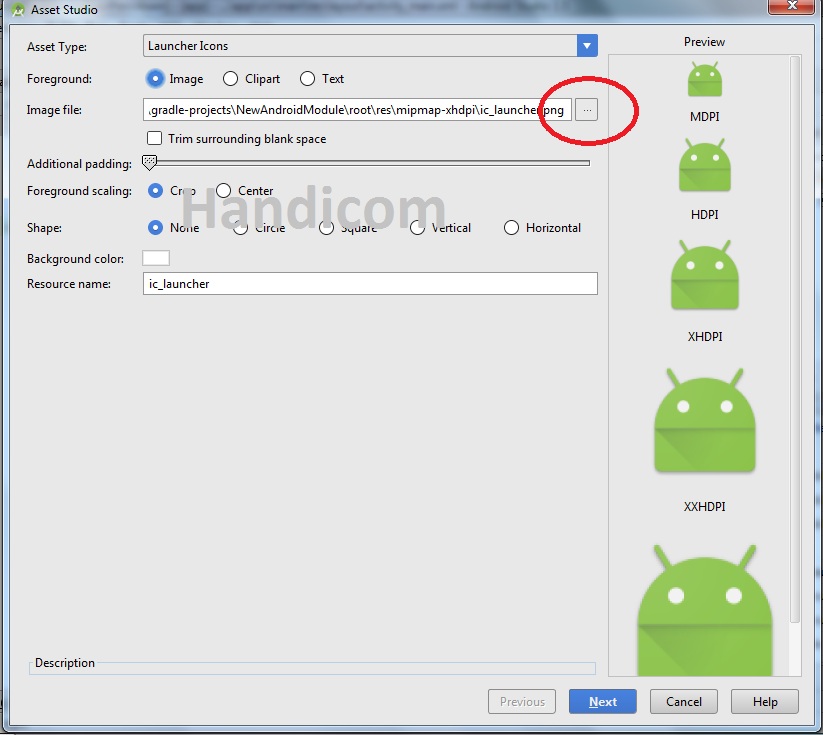823x735 pixels.
Task: Select the Clipart foreground option
Action: (230, 79)
